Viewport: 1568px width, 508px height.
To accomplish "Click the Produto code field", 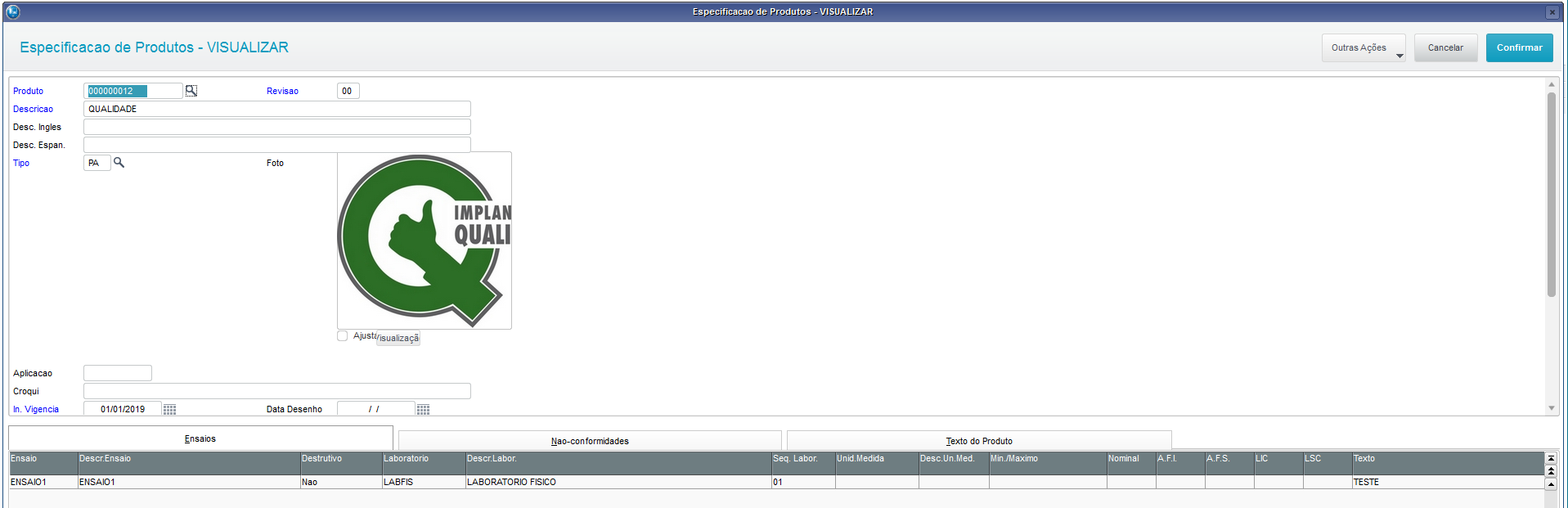I will [133, 91].
